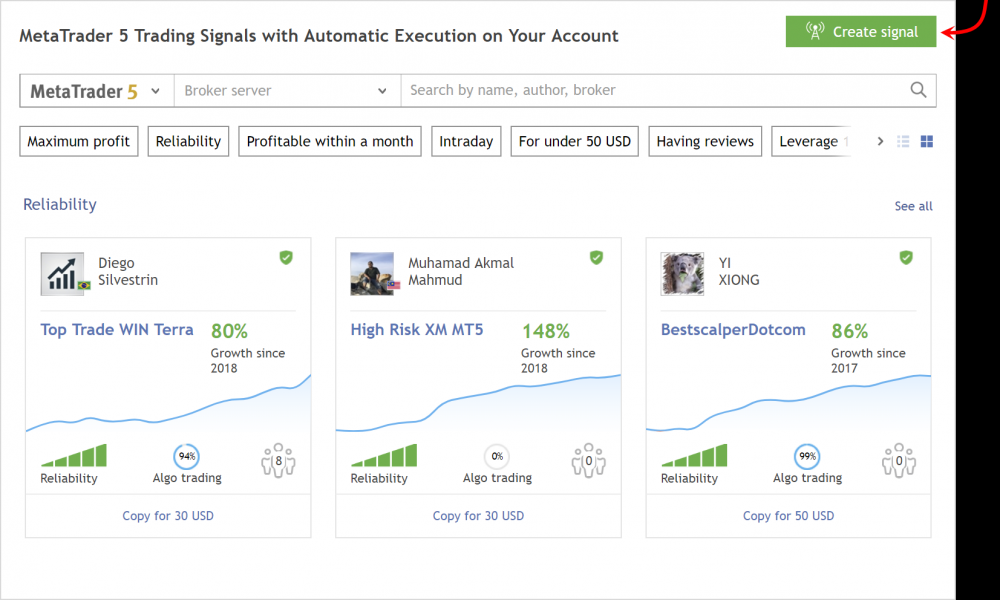This screenshot has height=600, width=1000.
Task: Select the Leverage filter tag
Action: 811,141
